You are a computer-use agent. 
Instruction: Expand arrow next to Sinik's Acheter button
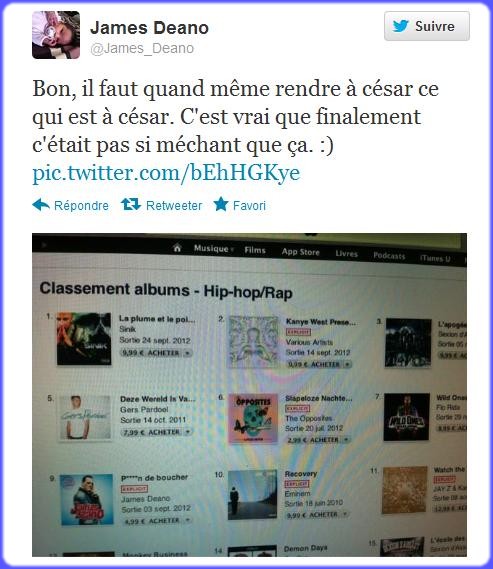coord(188,353)
